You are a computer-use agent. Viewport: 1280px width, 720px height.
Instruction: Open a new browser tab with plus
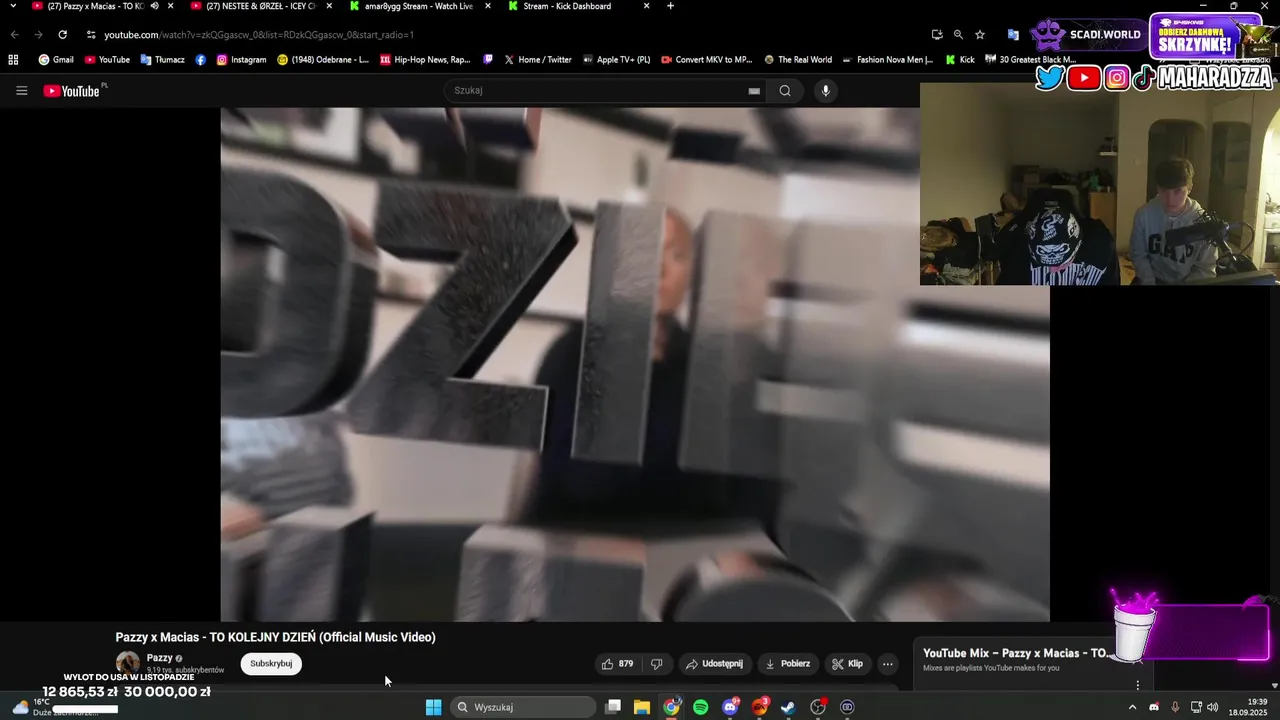(670, 6)
